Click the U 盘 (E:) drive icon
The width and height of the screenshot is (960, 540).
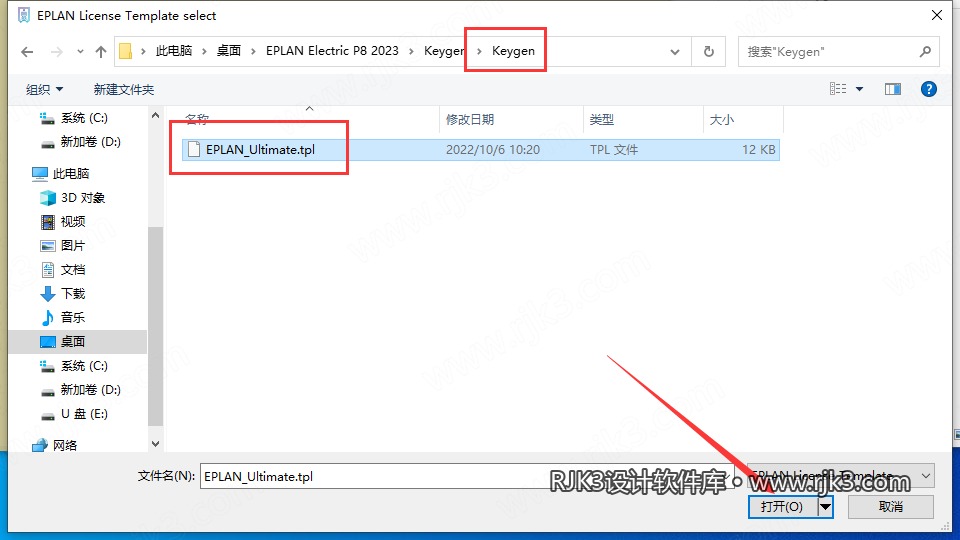pyautogui.click(x=48, y=416)
